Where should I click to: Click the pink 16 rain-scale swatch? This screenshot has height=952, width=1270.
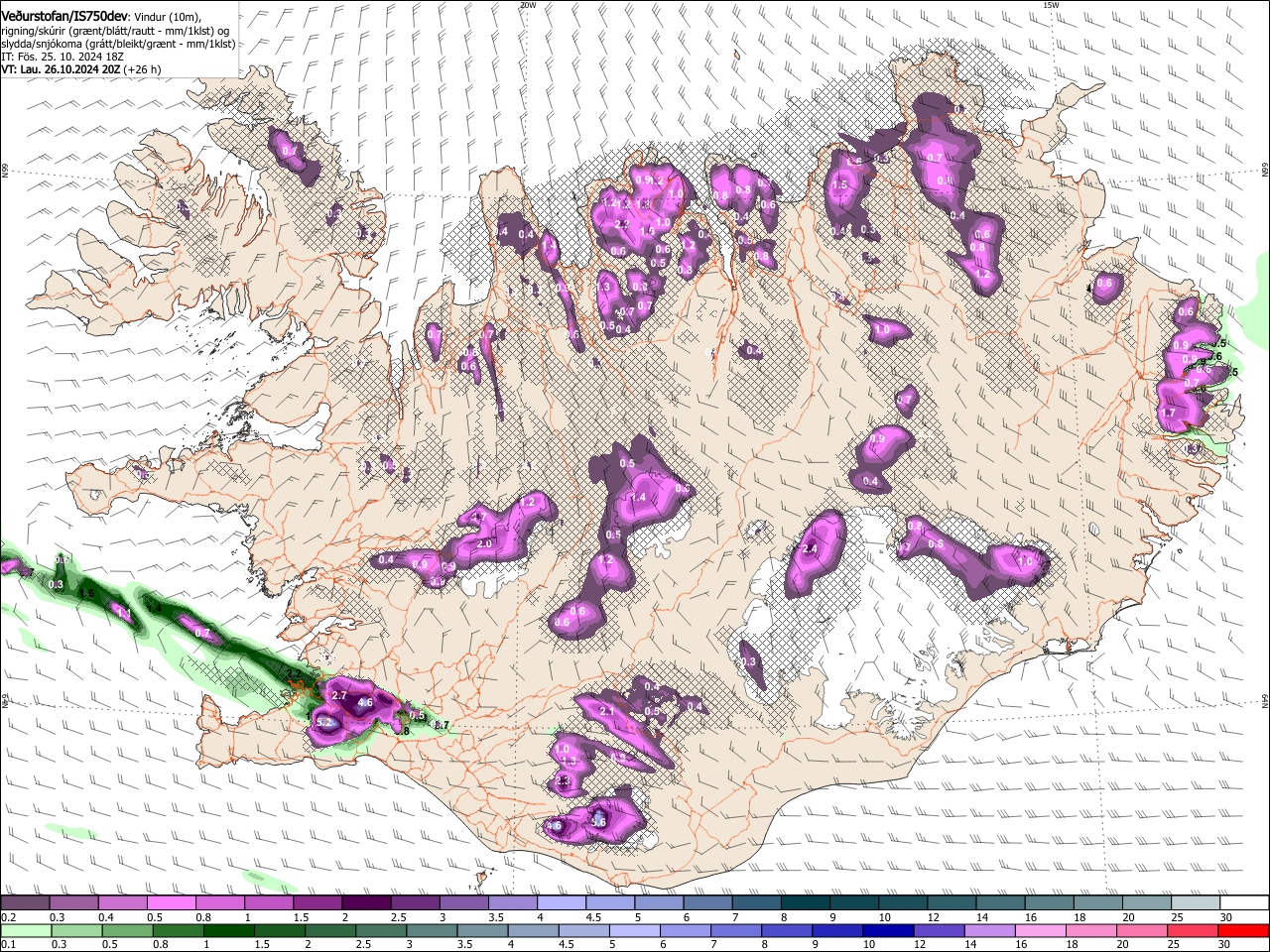pos(1041,930)
